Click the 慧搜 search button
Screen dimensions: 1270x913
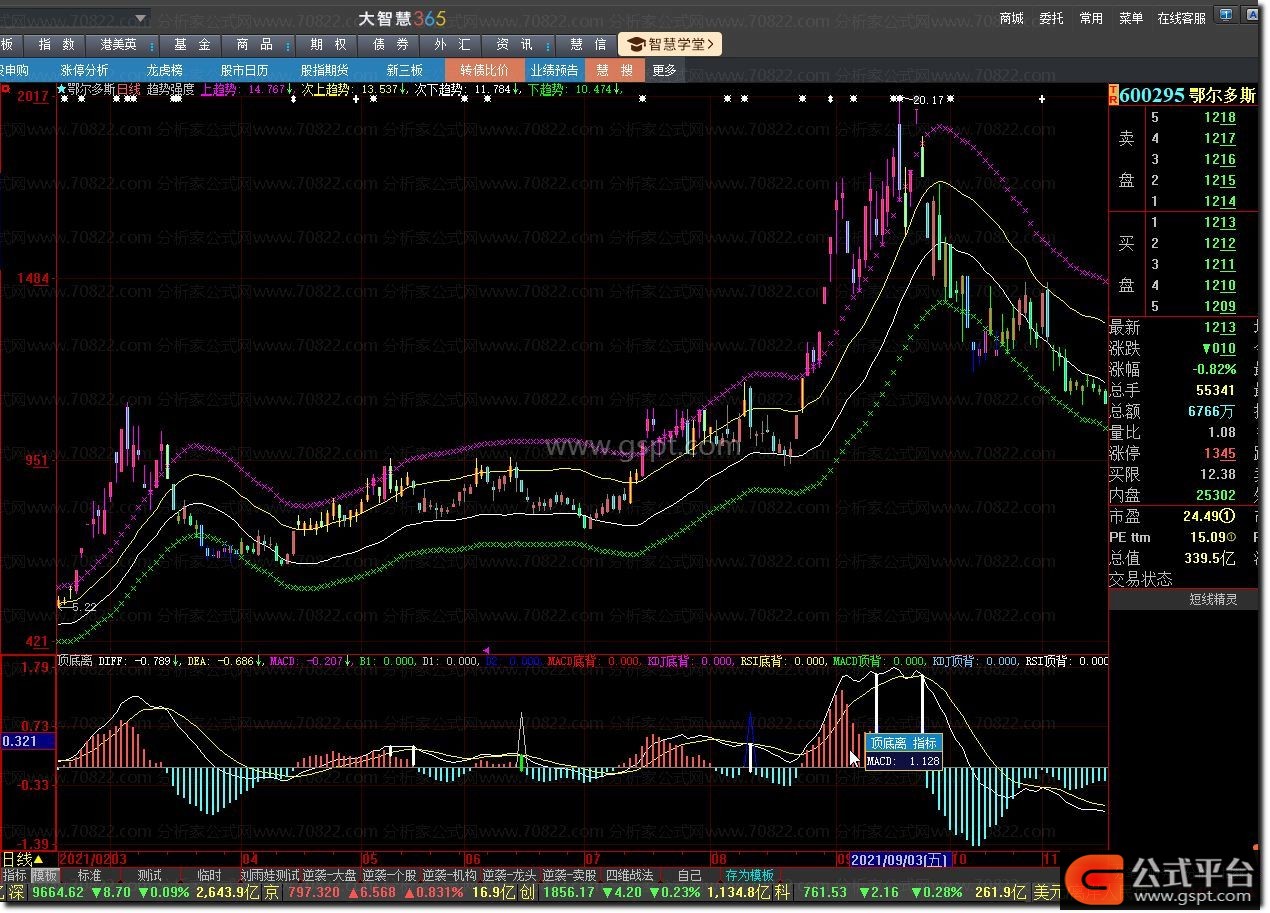[614, 70]
